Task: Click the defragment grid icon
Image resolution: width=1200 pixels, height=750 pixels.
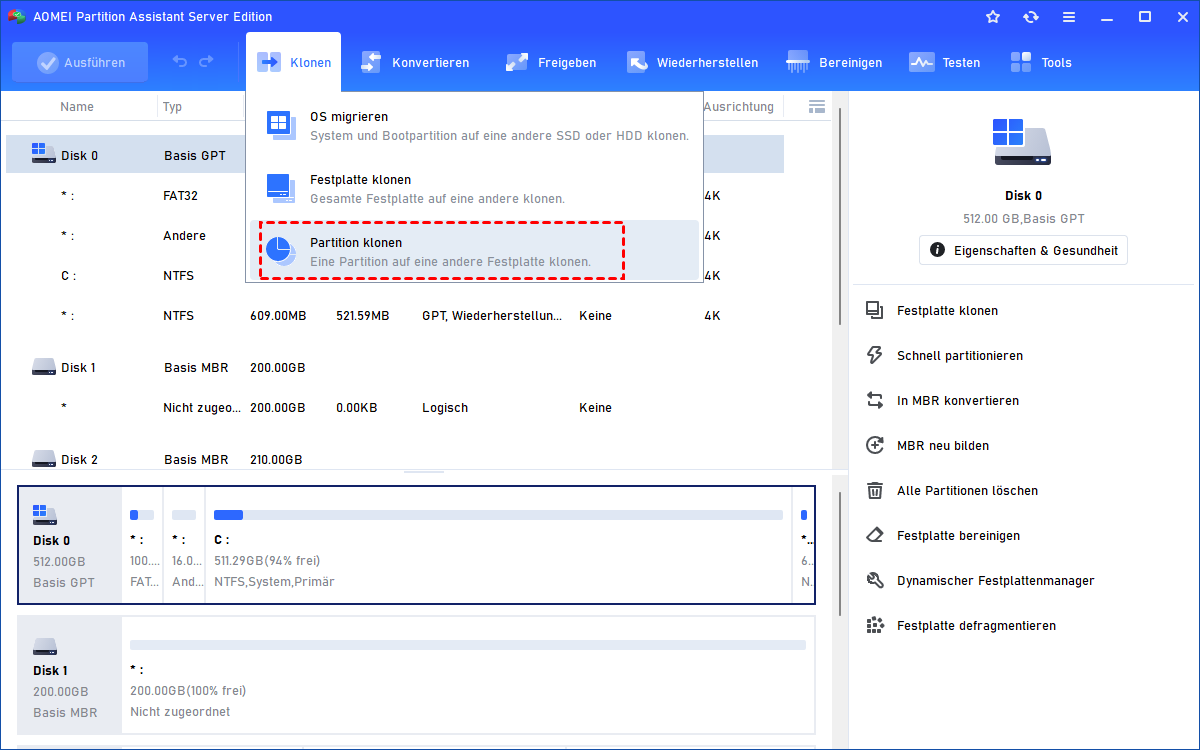Action: tap(875, 625)
